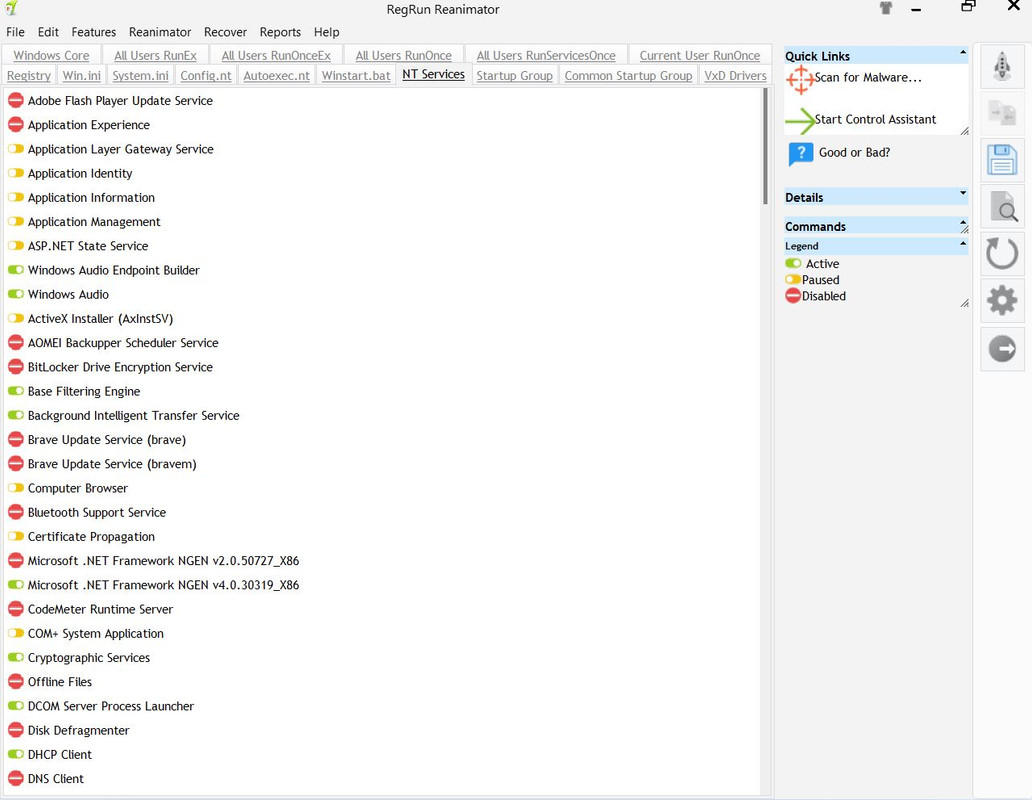
Task: Toggle the Computer Browser paused switch
Action: 16,488
